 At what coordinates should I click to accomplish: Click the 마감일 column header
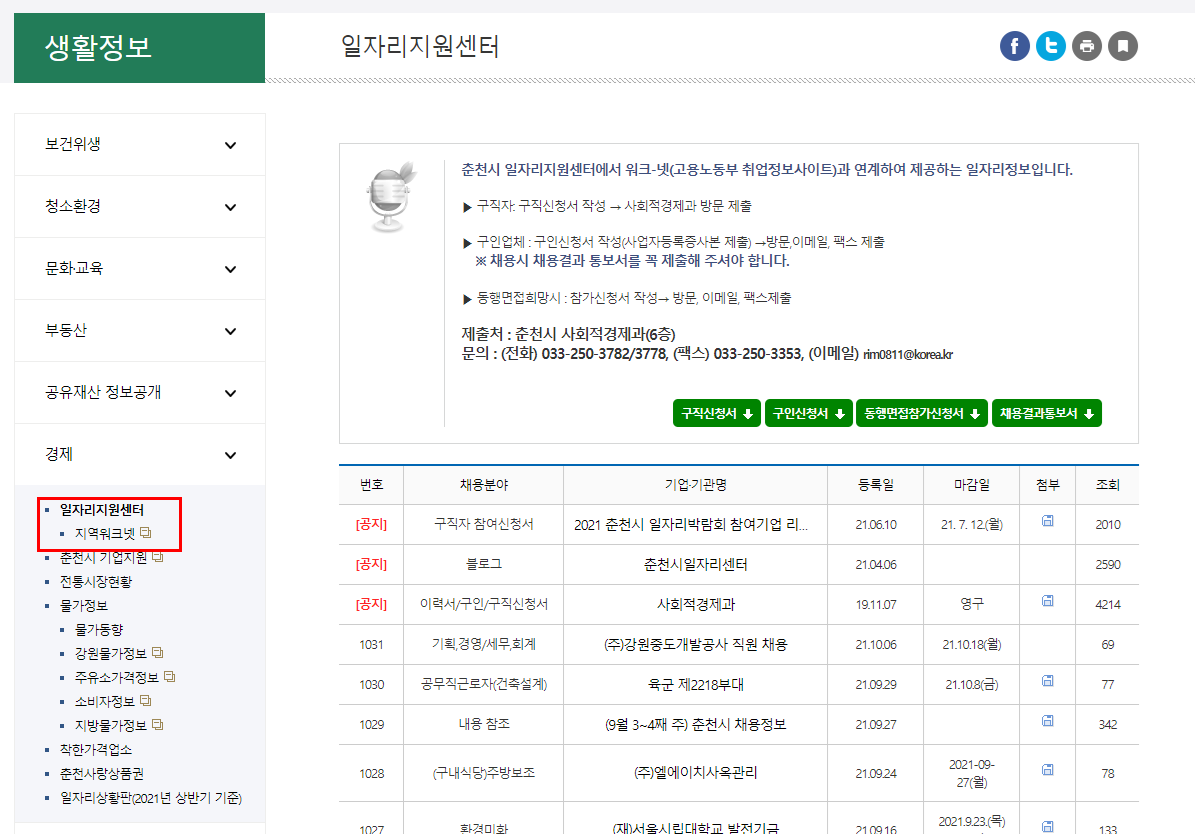pyautogui.click(x=972, y=485)
